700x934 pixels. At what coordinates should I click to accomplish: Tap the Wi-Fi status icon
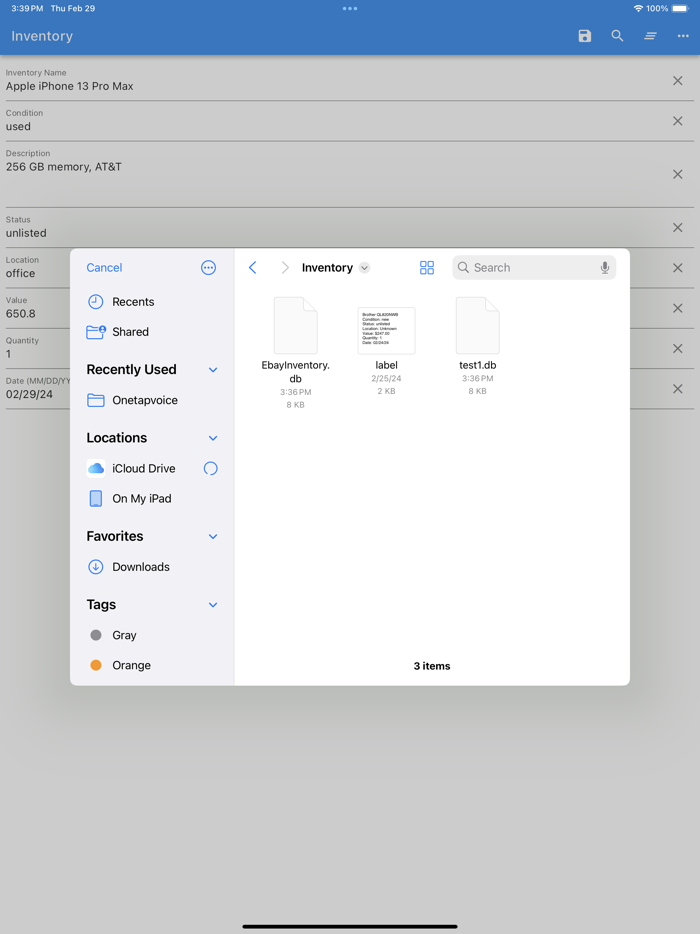(x=638, y=8)
